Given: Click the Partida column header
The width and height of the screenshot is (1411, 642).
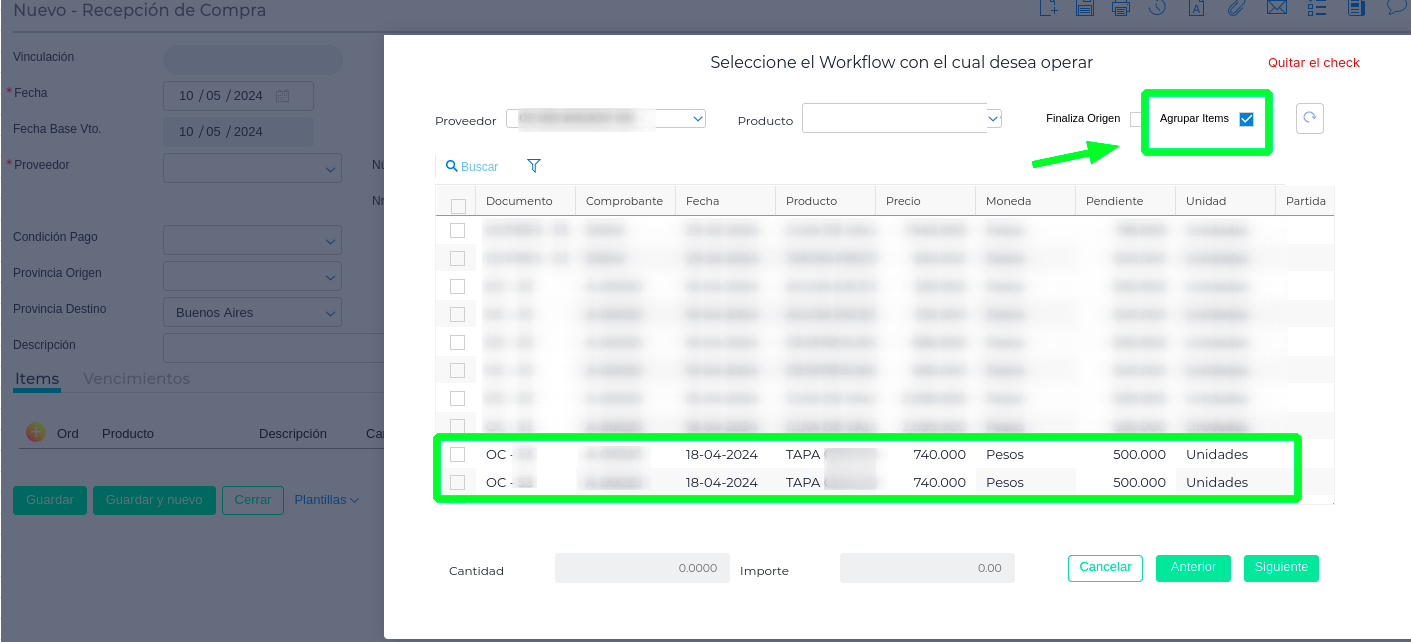Looking at the screenshot, I should [1305, 201].
